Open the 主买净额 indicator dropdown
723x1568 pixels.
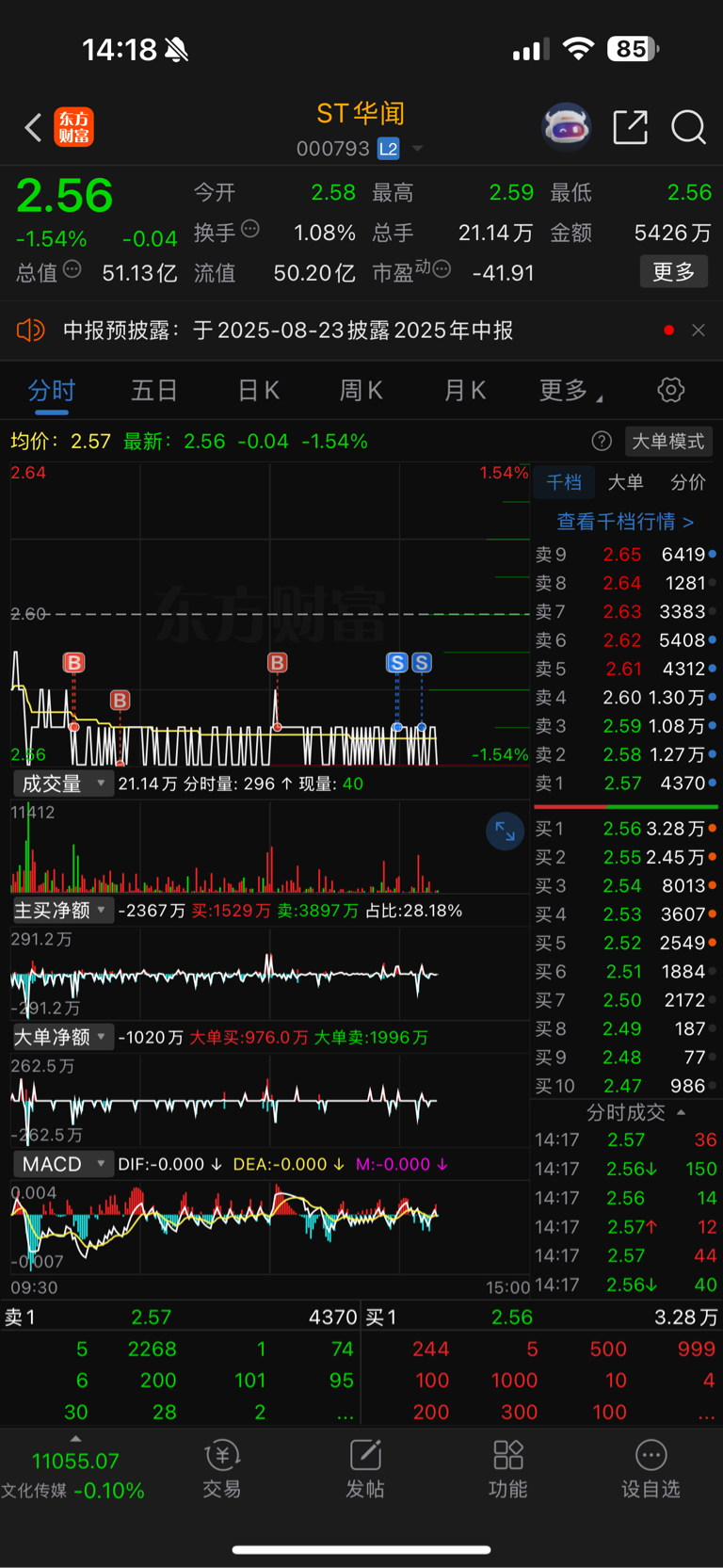point(64,910)
